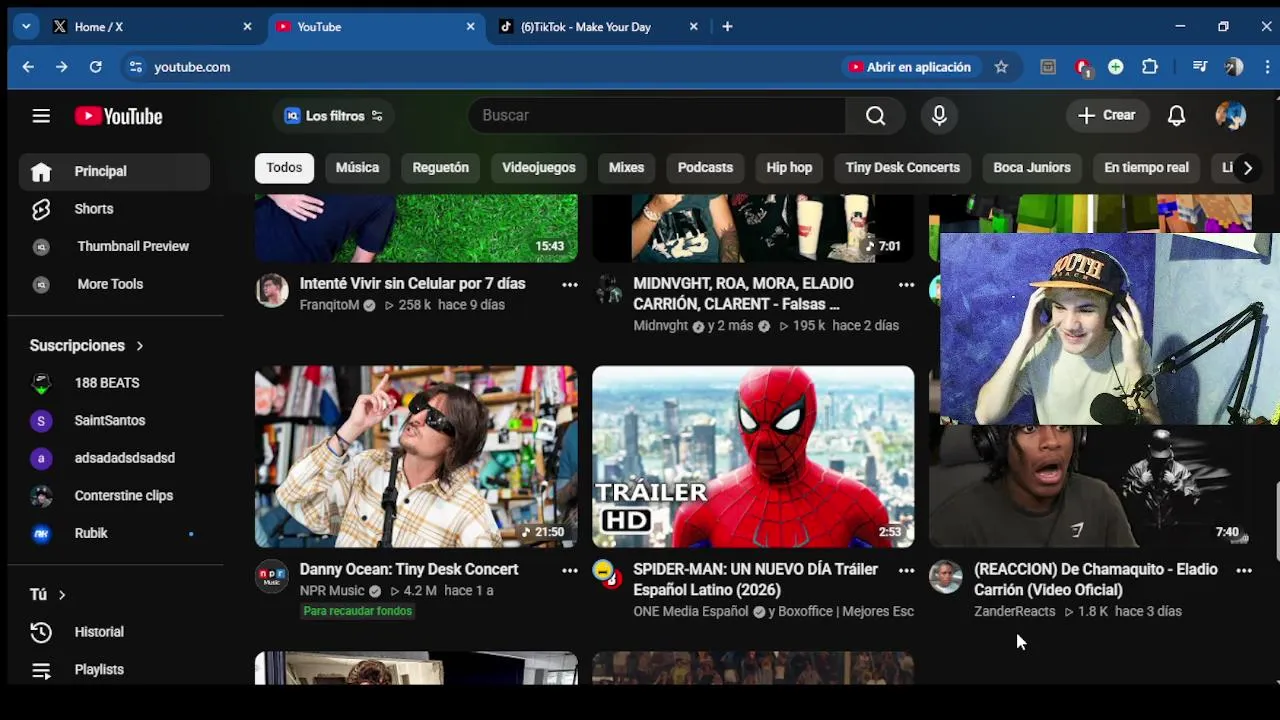Open options for De Chamaquito reaction video
The height and width of the screenshot is (720, 1280).
(1244, 570)
